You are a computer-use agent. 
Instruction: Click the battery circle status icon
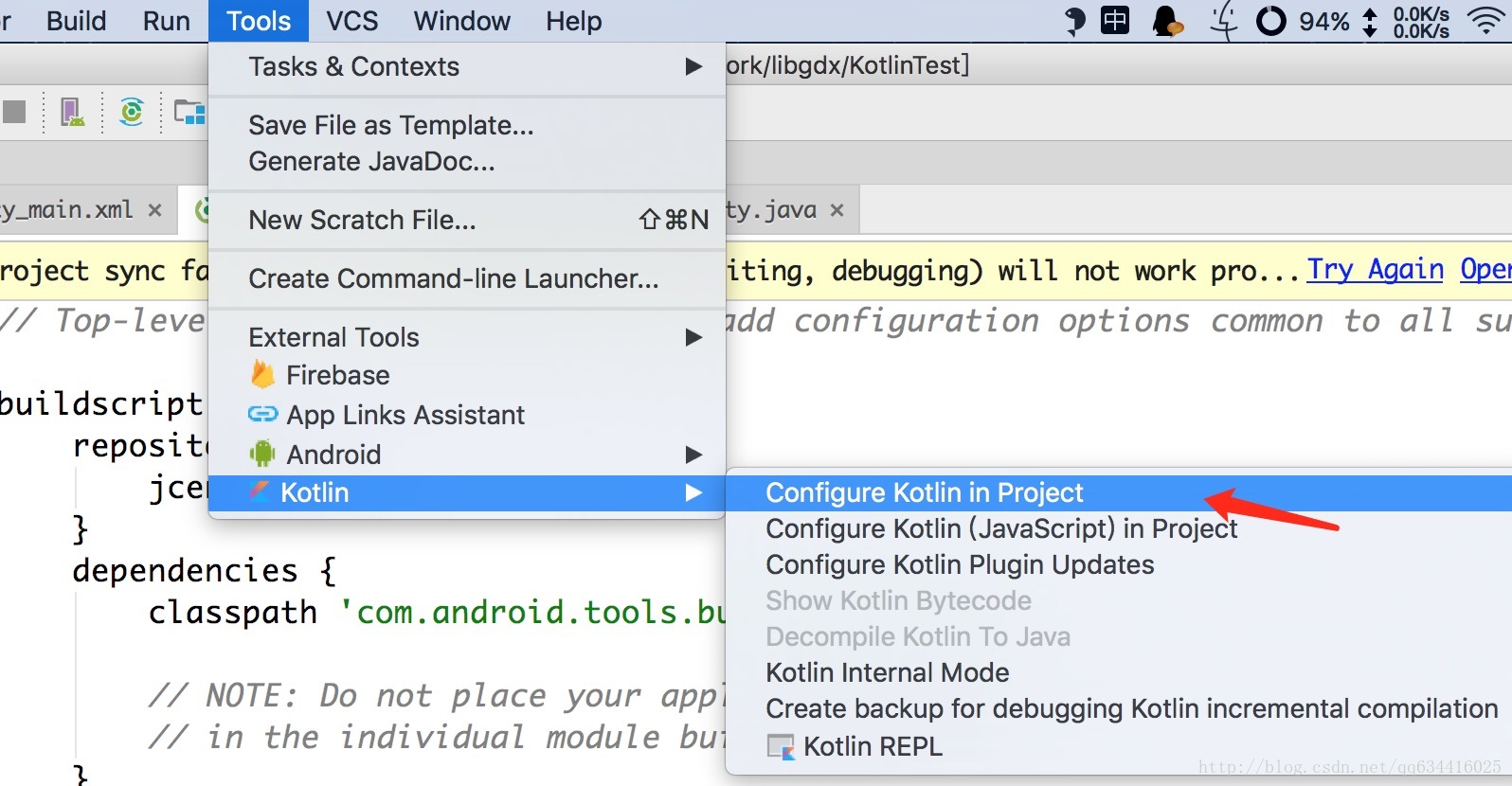[1270, 21]
